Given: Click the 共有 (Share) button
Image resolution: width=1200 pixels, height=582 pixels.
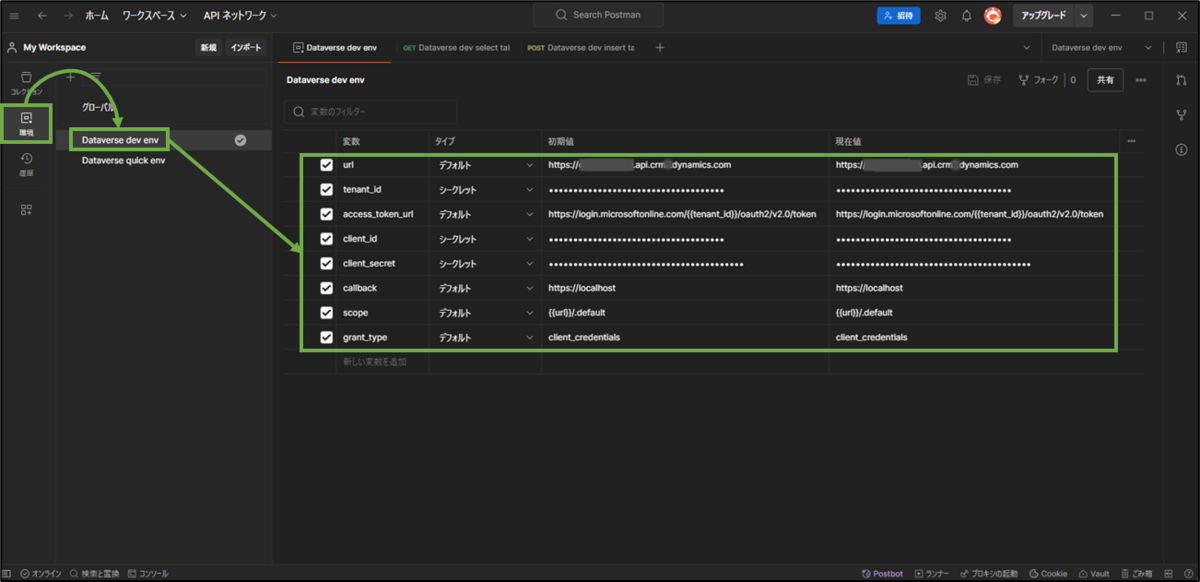Looking at the screenshot, I should point(1106,80).
